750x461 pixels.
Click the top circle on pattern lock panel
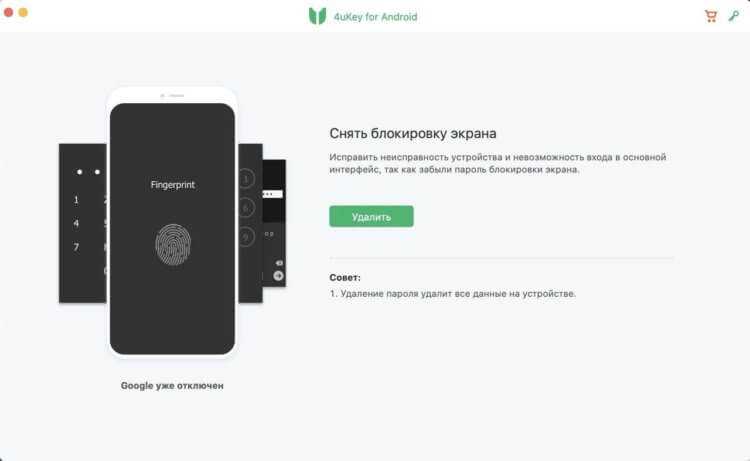[246, 179]
